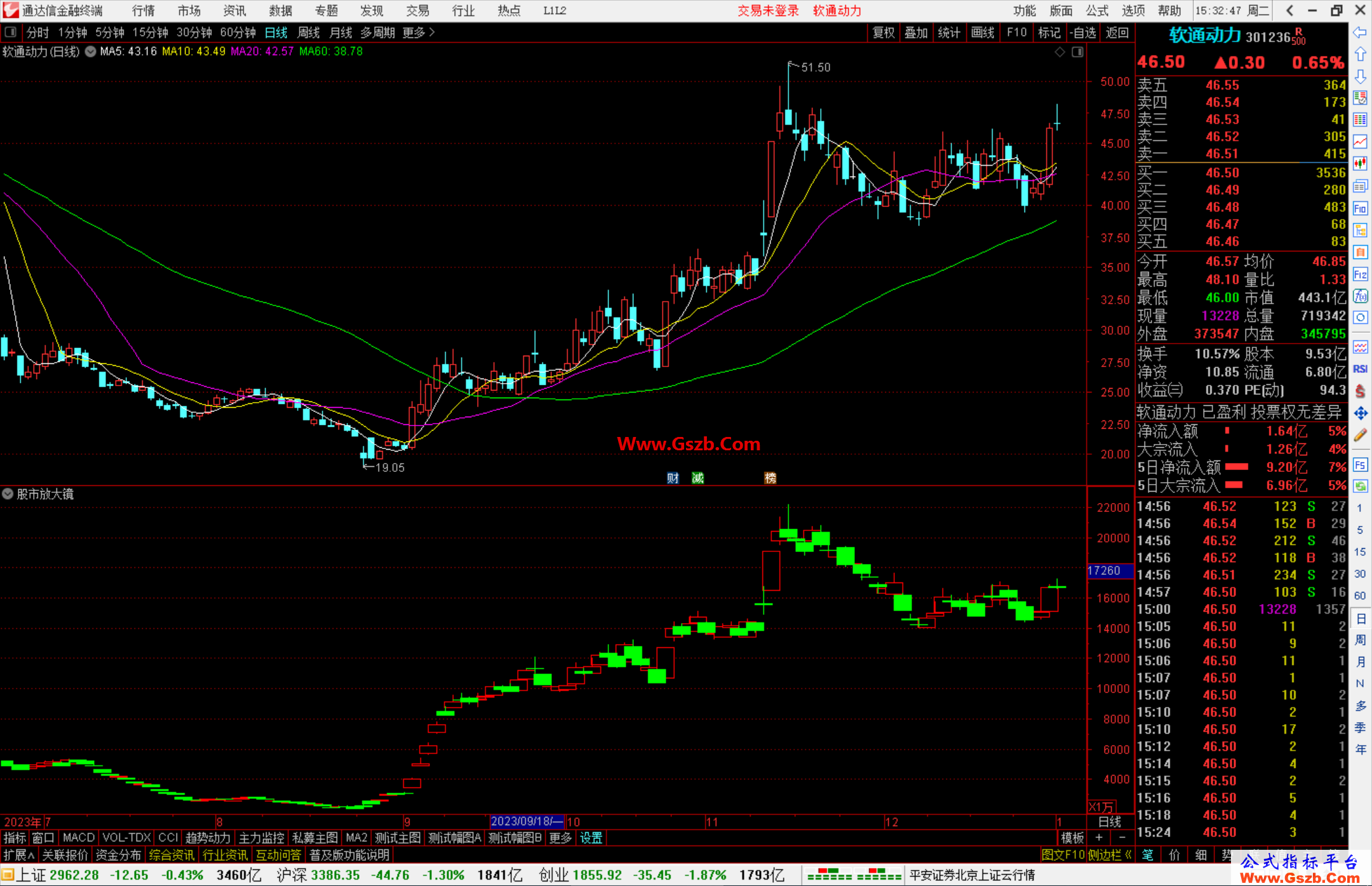Click the up arrow icon in right sidebar
Screen dimensions: 1372x886
tap(1360, 54)
